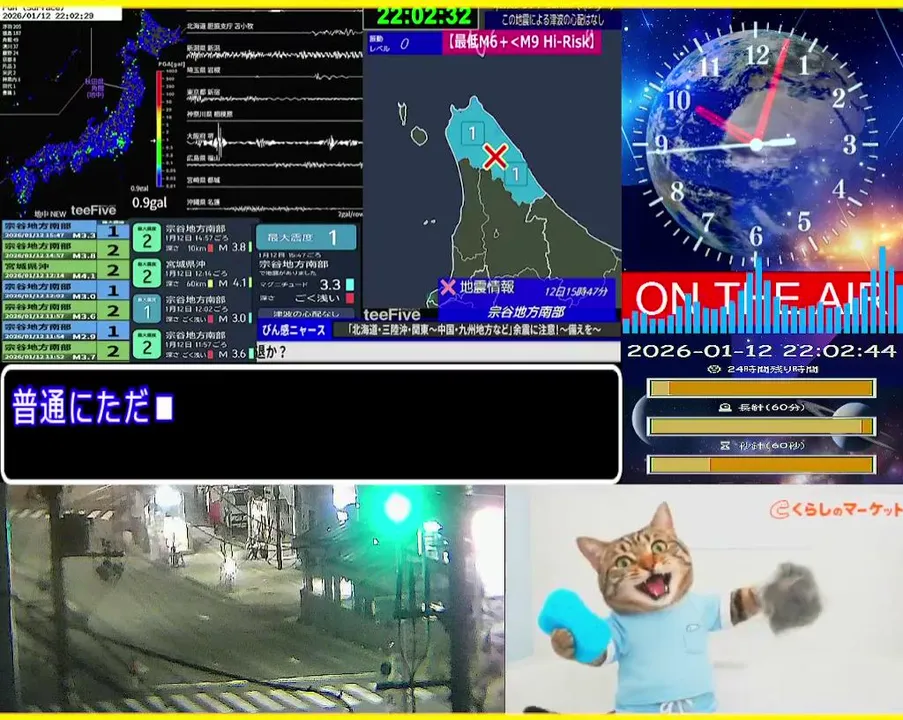Click the pink X beside 地震情報
Viewport: 903px width, 720px height.
point(448,287)
